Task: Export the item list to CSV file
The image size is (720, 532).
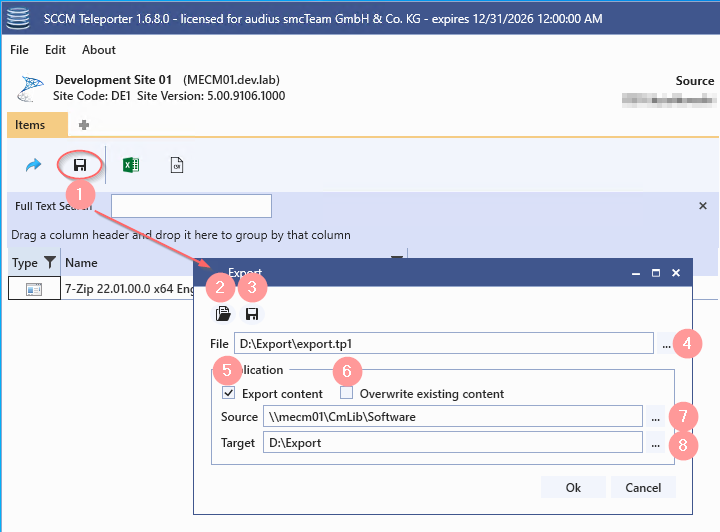Action: [x=176, y=165]
